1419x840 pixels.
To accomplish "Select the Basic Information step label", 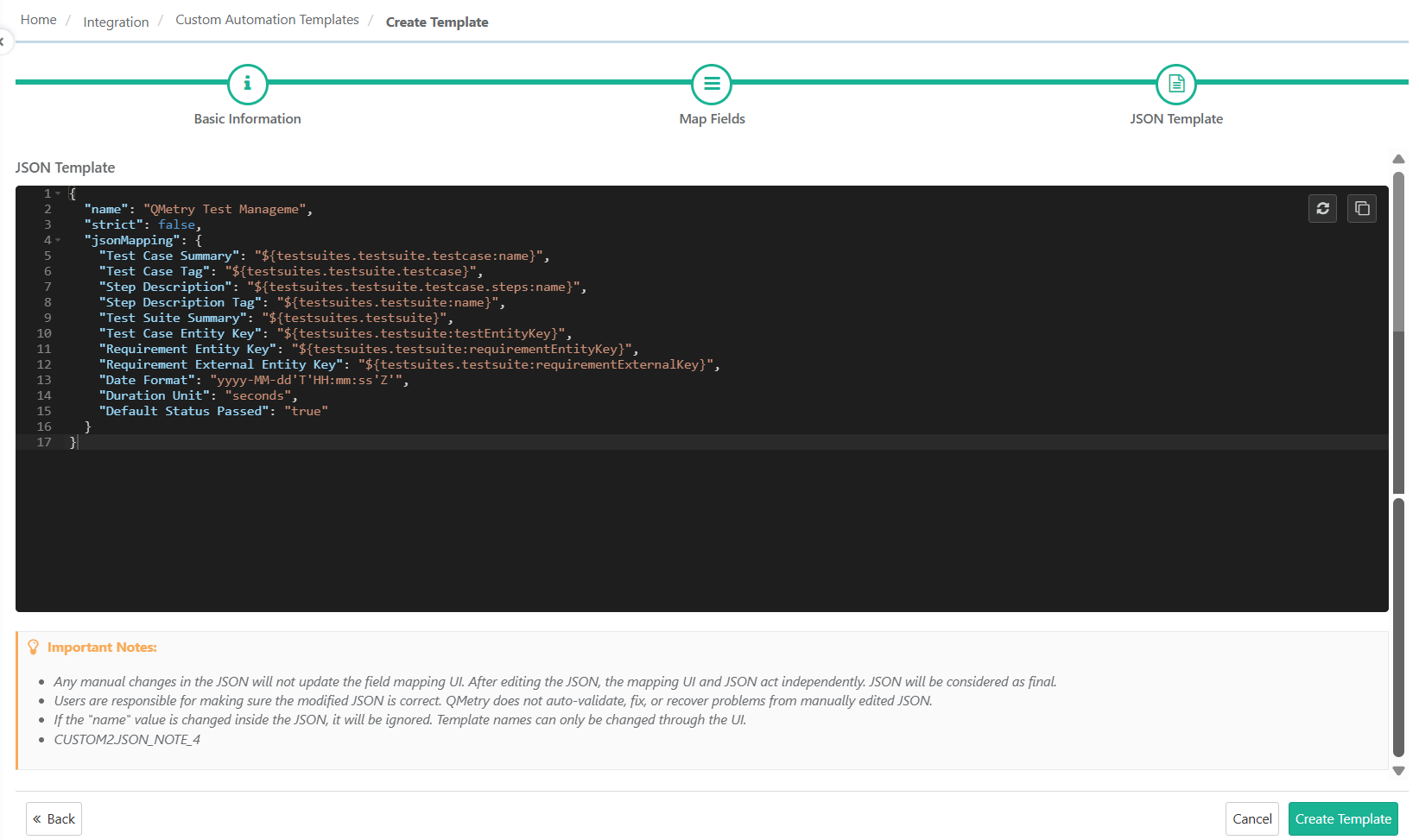I will (247, 119).
